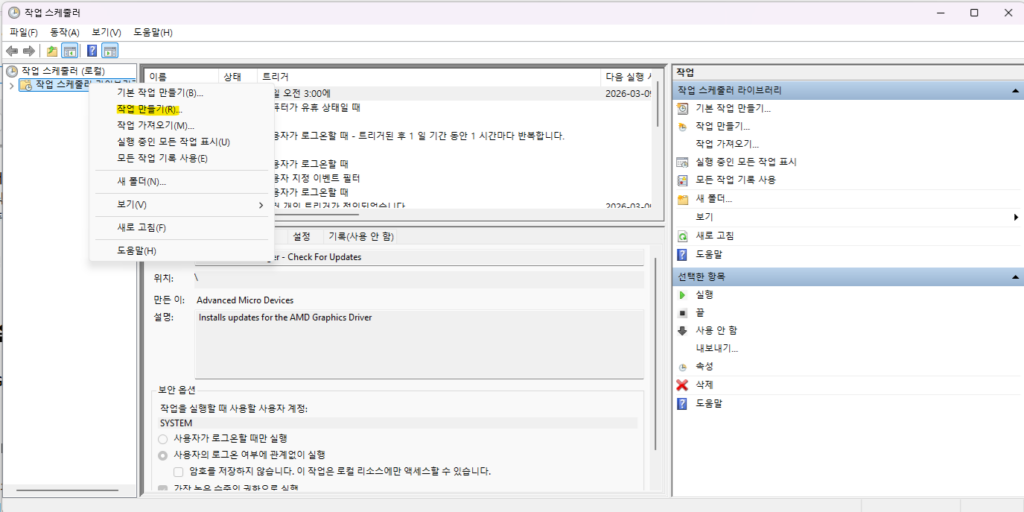1024x512 pixels.
Task: Click the Back arrow in the toolbar
Action: click(x=12, y=50)
